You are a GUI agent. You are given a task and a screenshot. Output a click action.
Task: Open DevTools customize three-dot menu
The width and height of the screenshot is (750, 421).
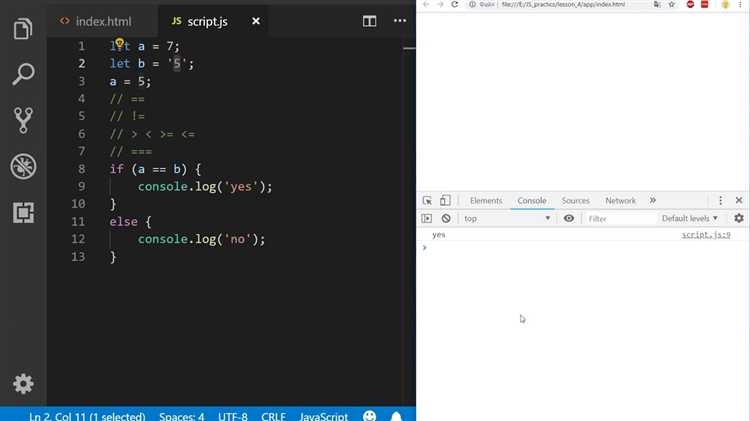[720, 200]
